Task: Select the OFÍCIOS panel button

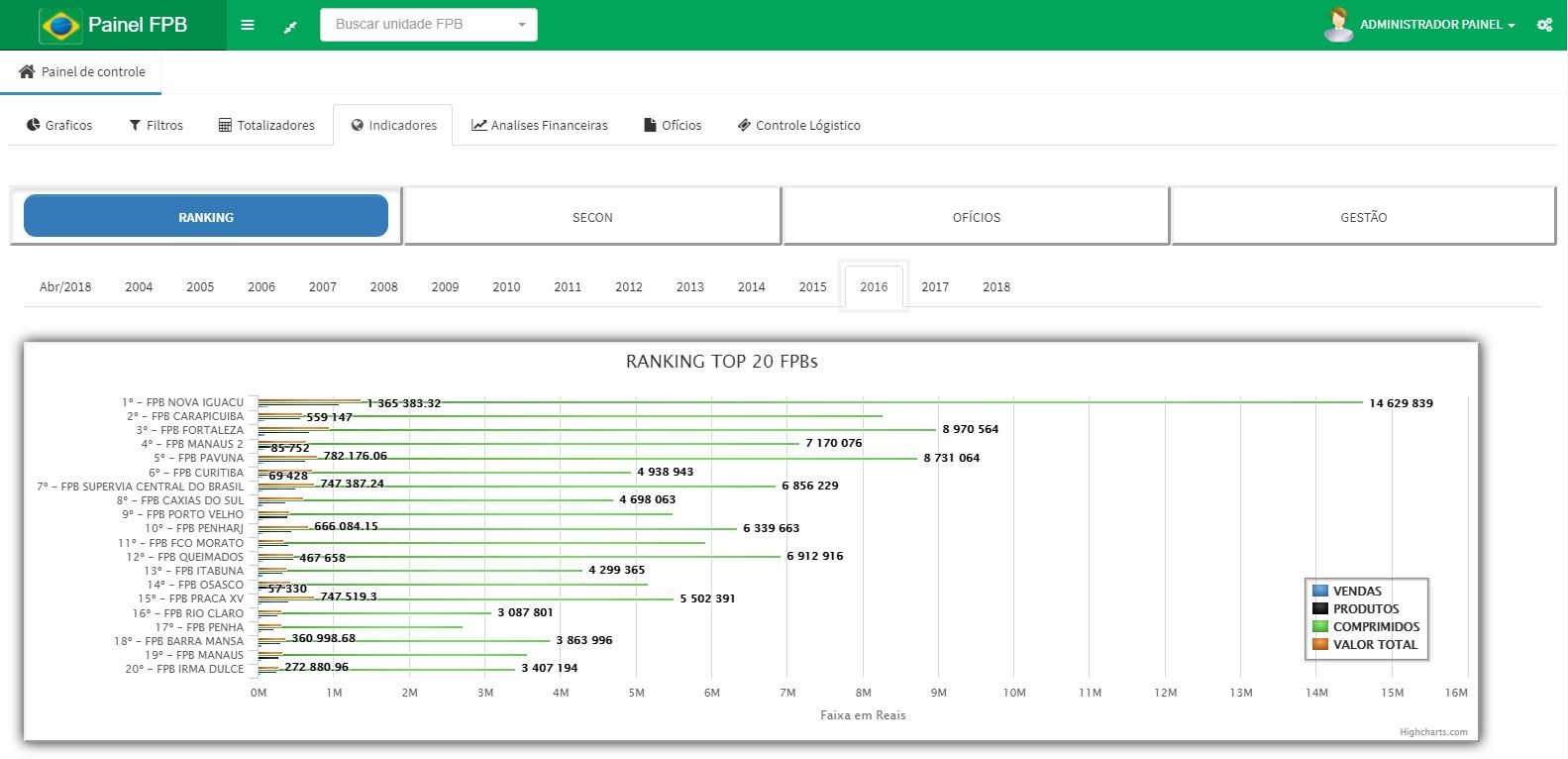Action: click(x=977, y=217)
